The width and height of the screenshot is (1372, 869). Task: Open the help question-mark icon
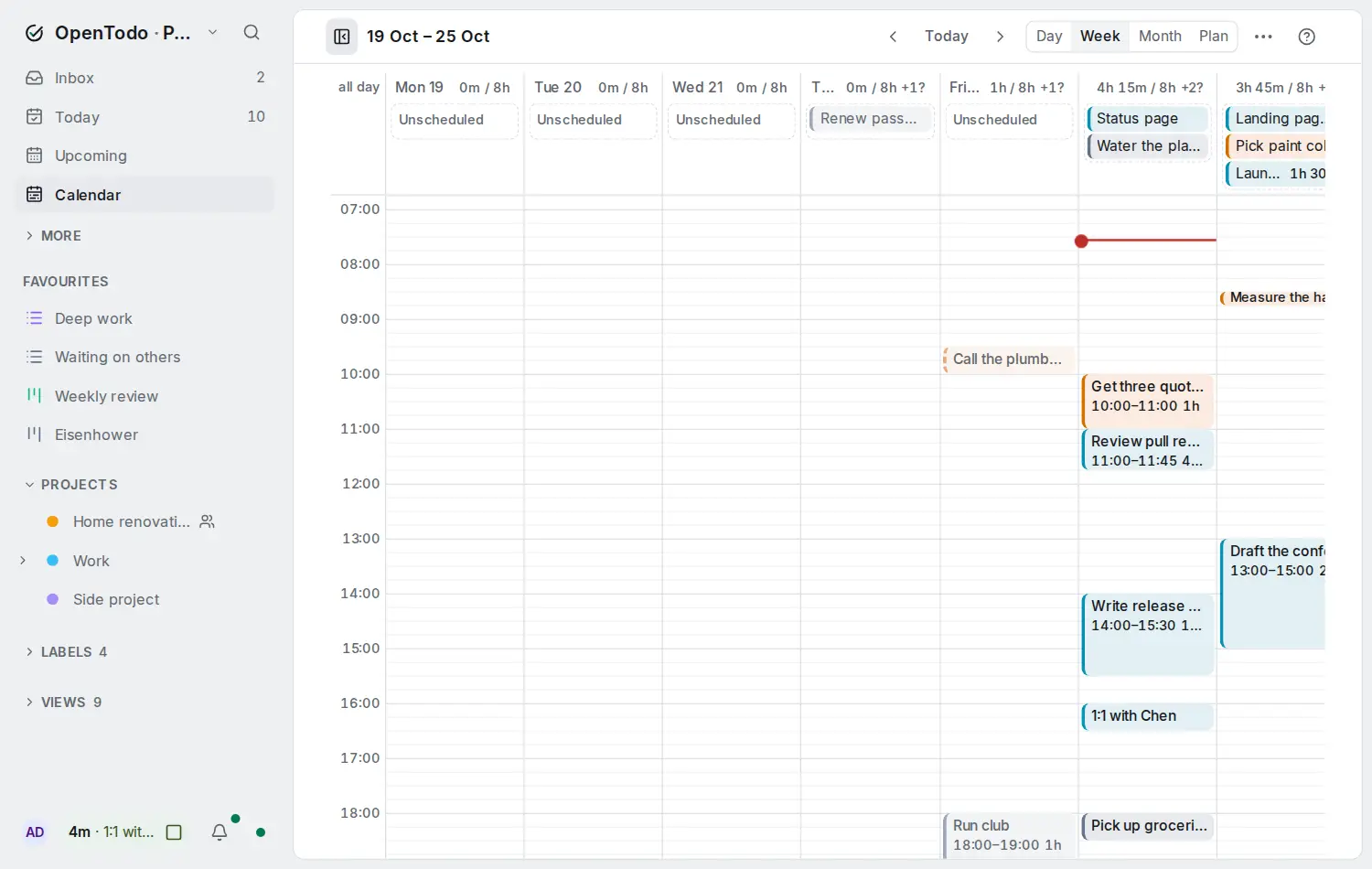tap(1307, 37)
